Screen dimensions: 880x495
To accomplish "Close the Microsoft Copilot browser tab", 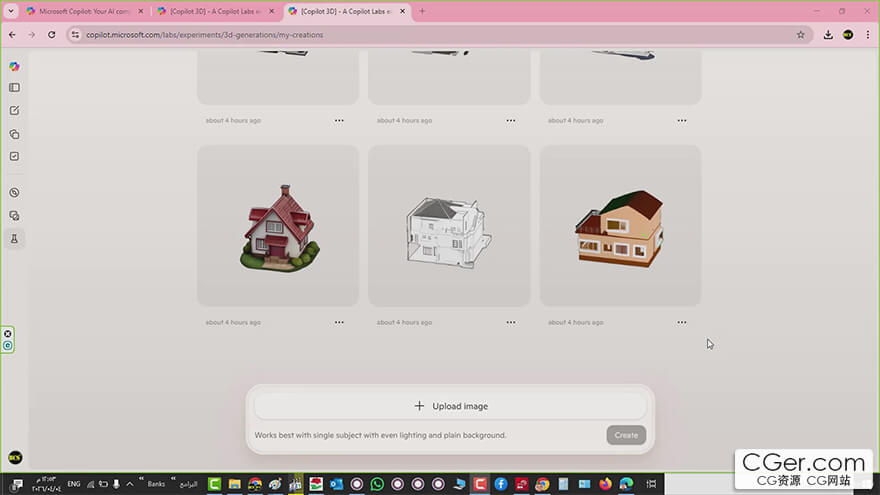I will point(141,11).
